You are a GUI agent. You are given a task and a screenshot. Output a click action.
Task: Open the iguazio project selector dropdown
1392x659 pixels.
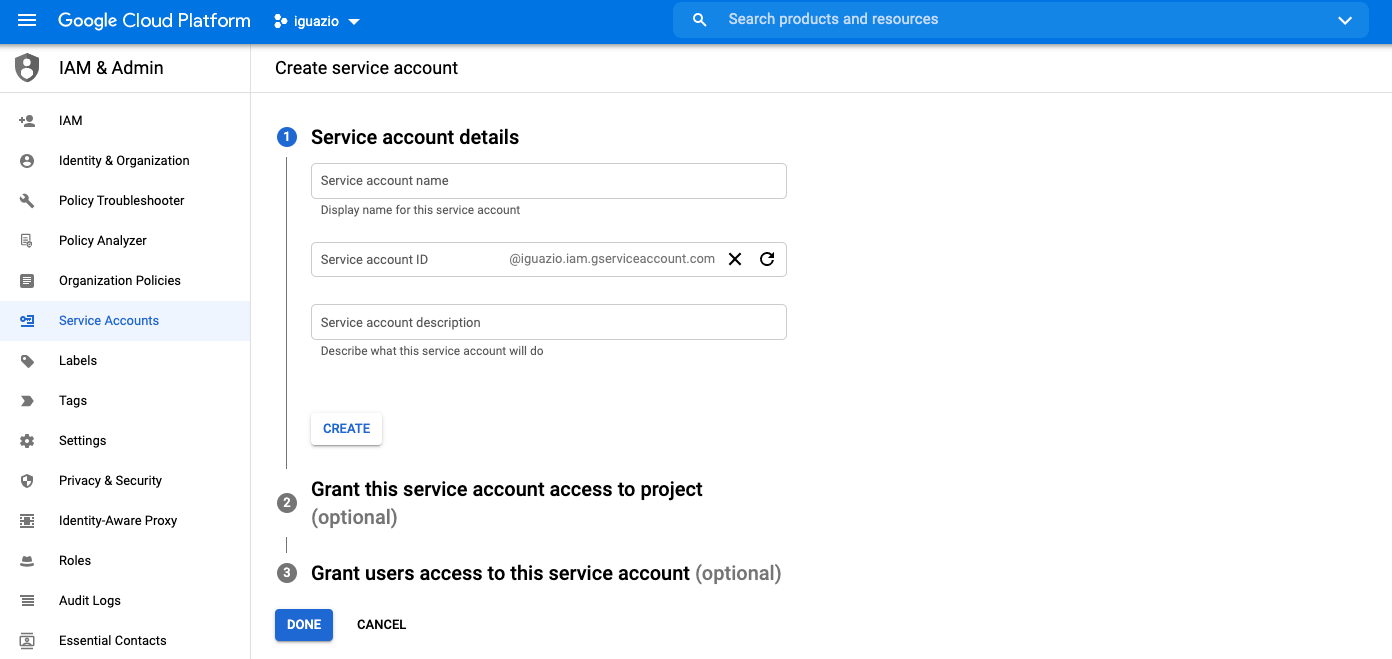[317, 21]
